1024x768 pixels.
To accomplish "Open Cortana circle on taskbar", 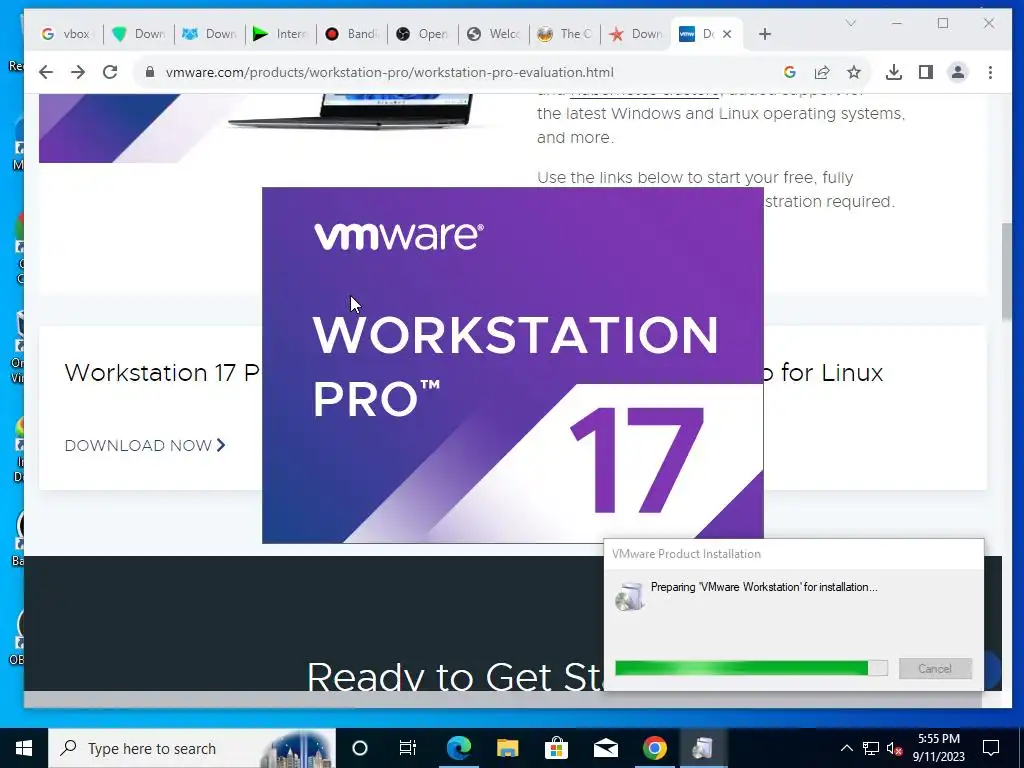I will [359, 748].
